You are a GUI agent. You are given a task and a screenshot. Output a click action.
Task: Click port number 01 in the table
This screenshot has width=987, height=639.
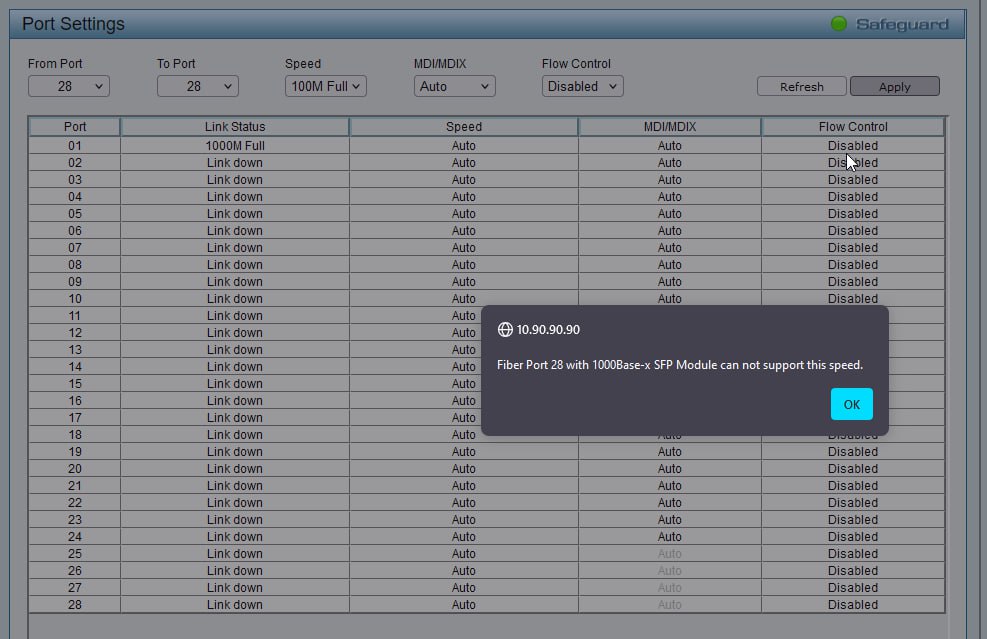point(75,145)
